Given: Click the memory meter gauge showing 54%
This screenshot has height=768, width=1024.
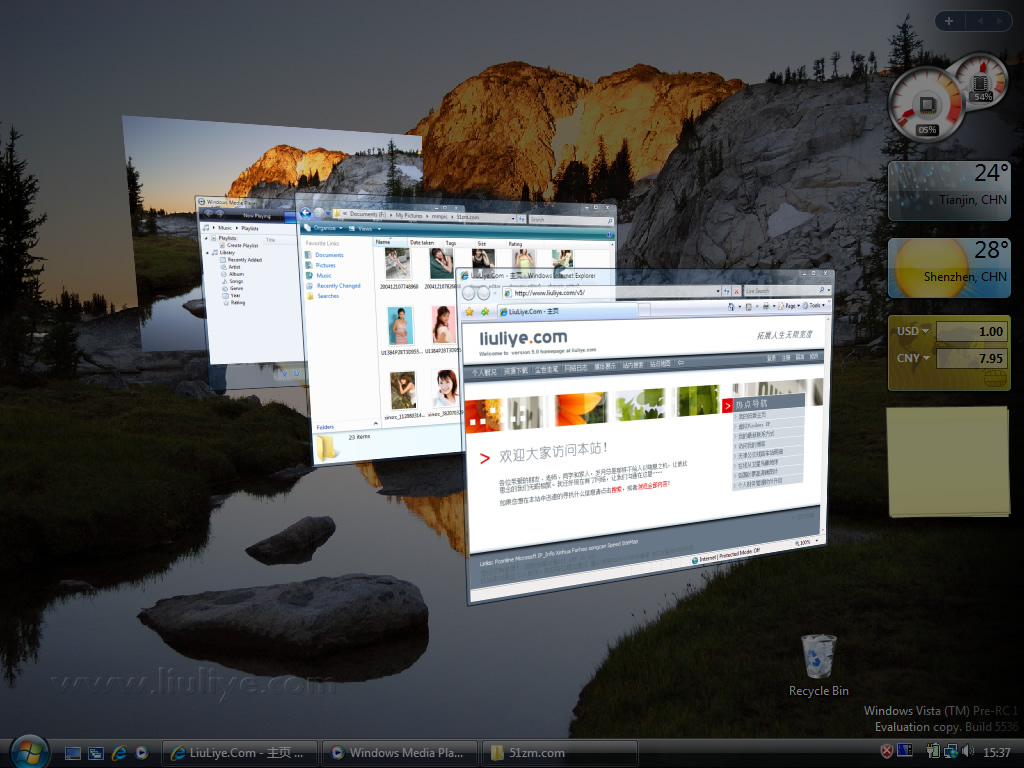Looking at the screenshot, I should pos(980,81).
